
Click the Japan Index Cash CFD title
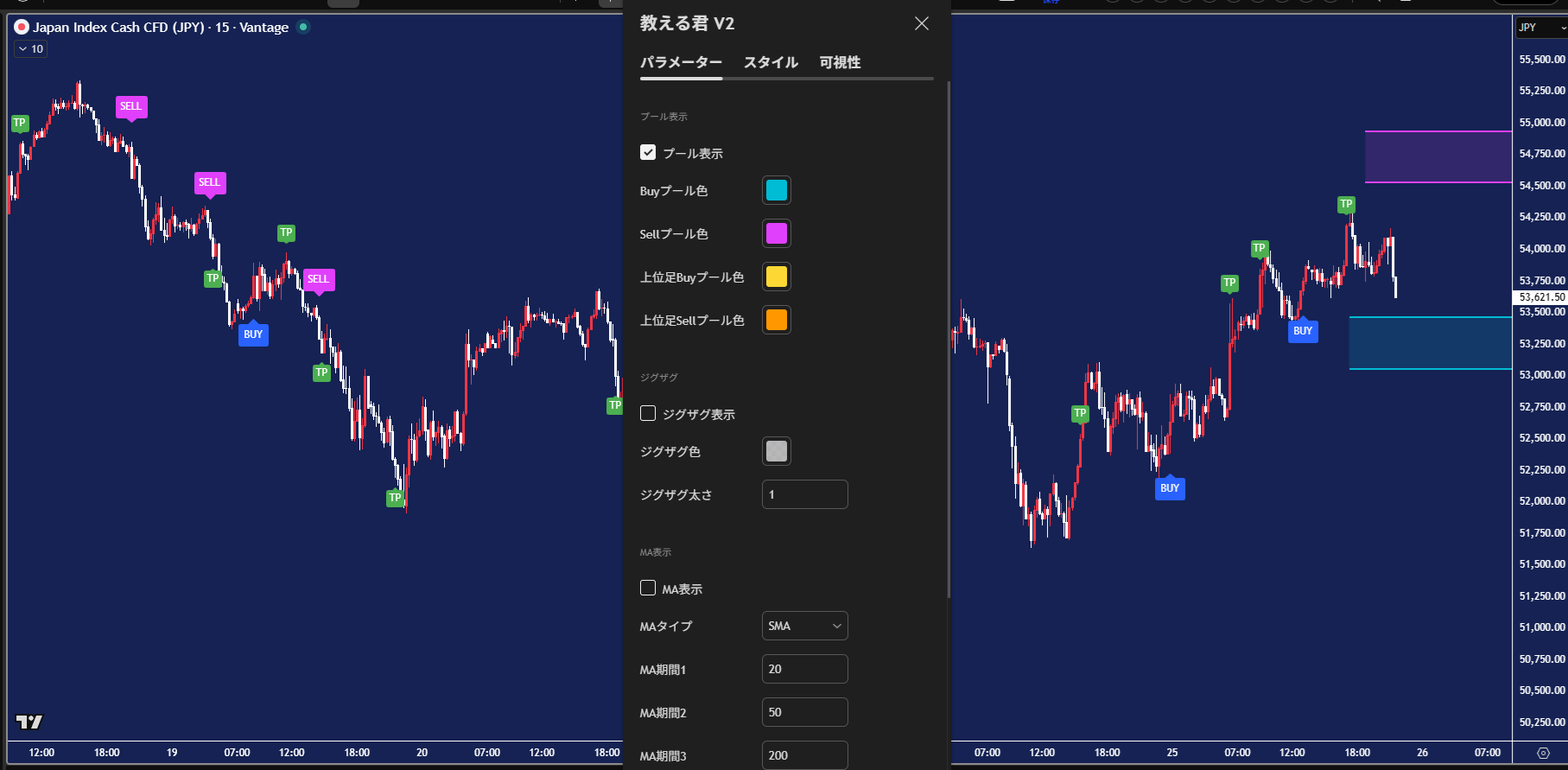[x=161, y=27]
